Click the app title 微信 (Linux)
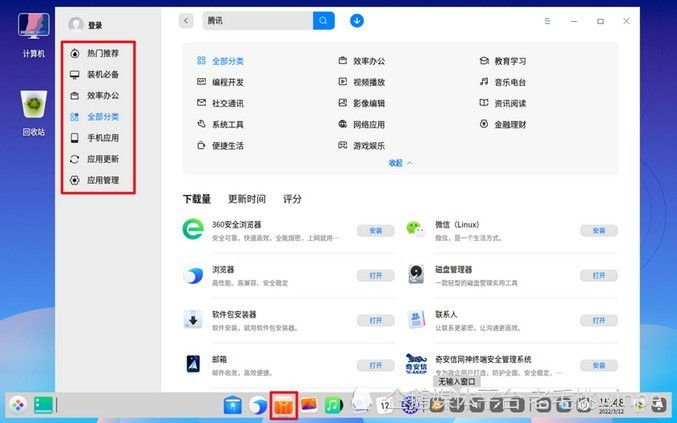 click(457, 224)
